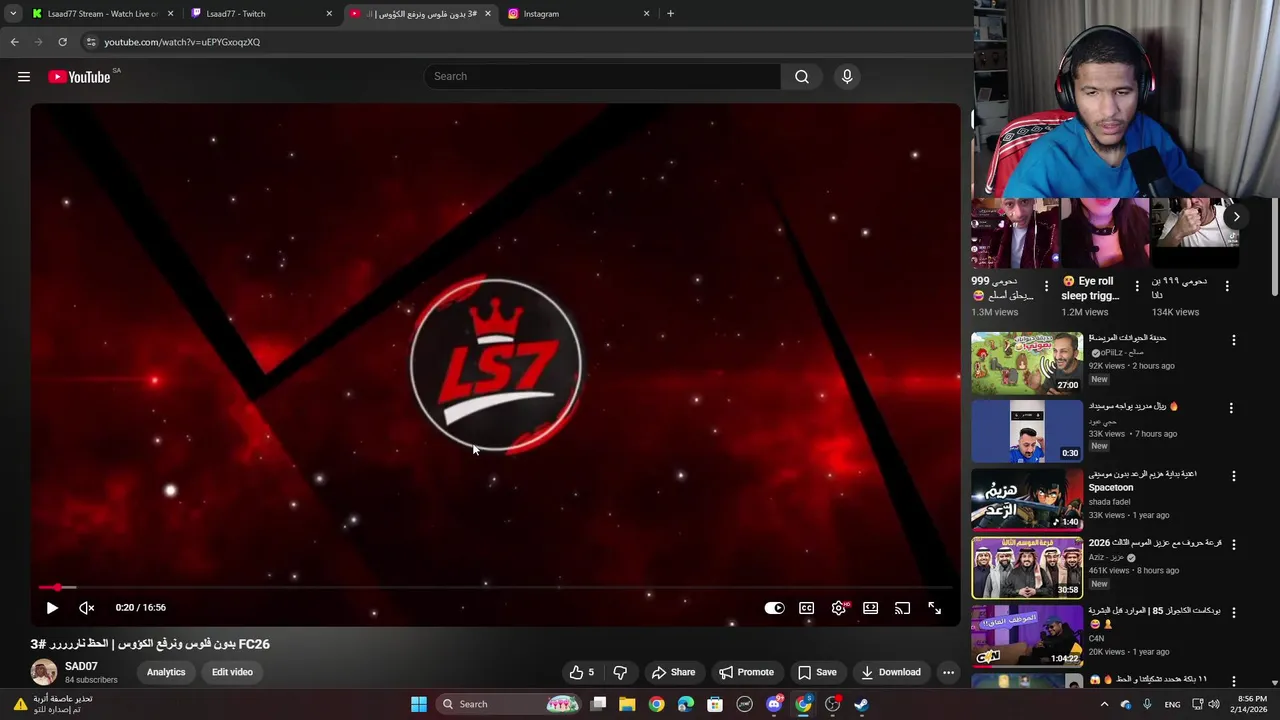Switch to theater mode

(871, 608)
